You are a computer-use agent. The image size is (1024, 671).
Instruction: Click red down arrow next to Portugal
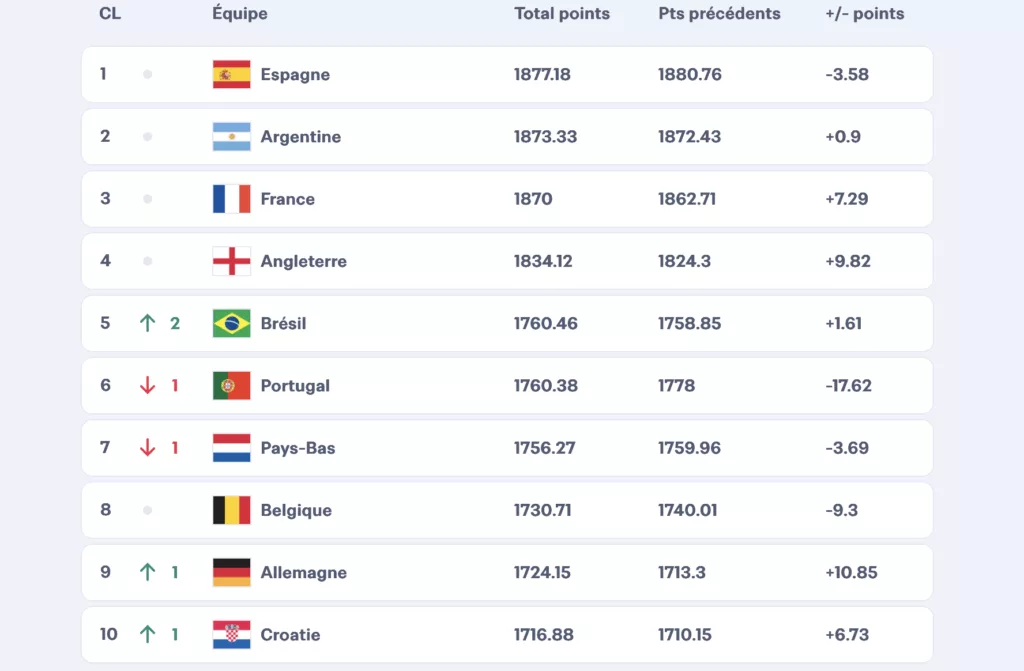coord(148,386)
